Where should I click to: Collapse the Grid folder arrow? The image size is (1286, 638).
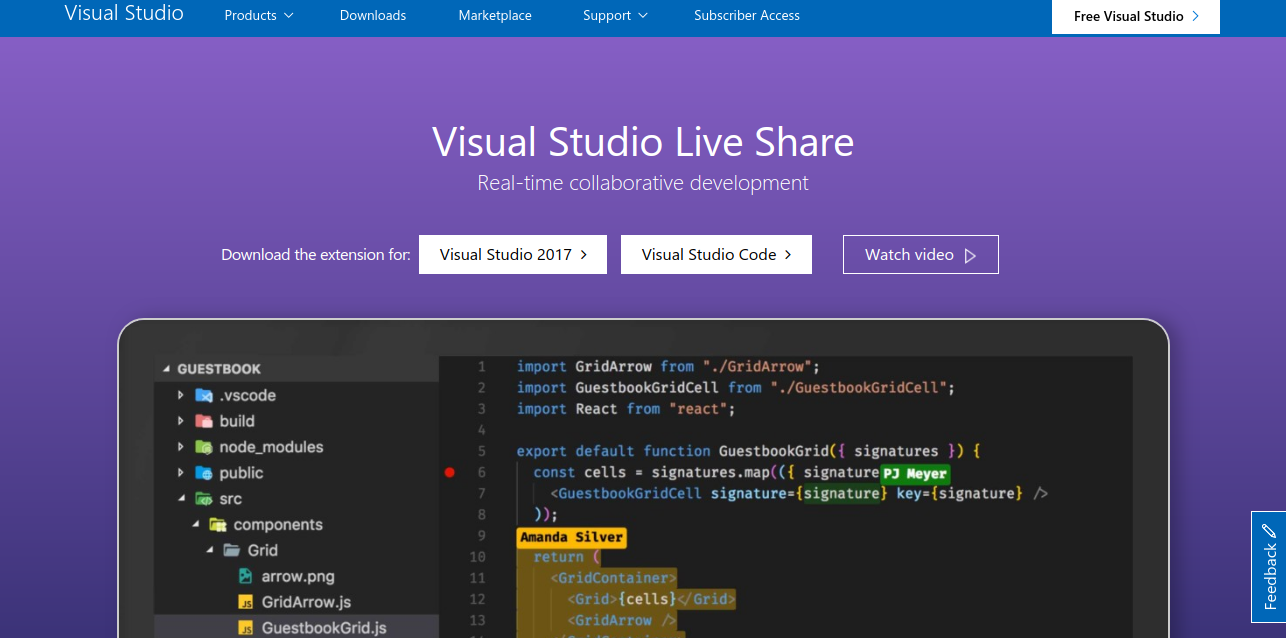(210, 550)
